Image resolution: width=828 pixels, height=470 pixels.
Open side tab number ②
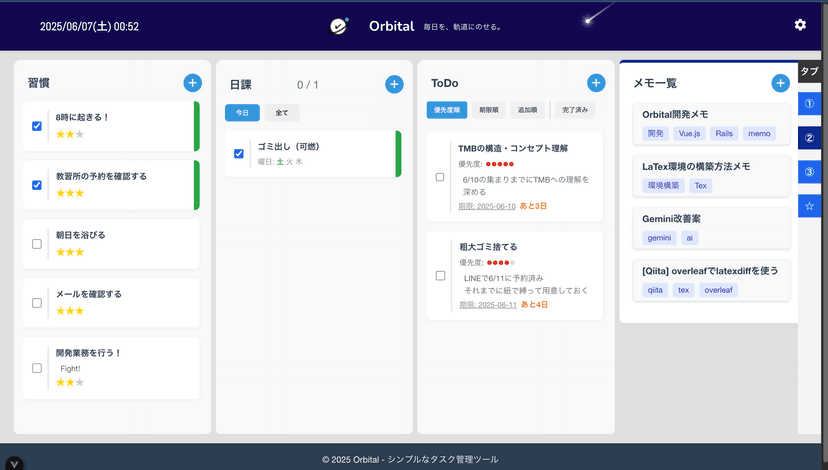pos(809,138)
